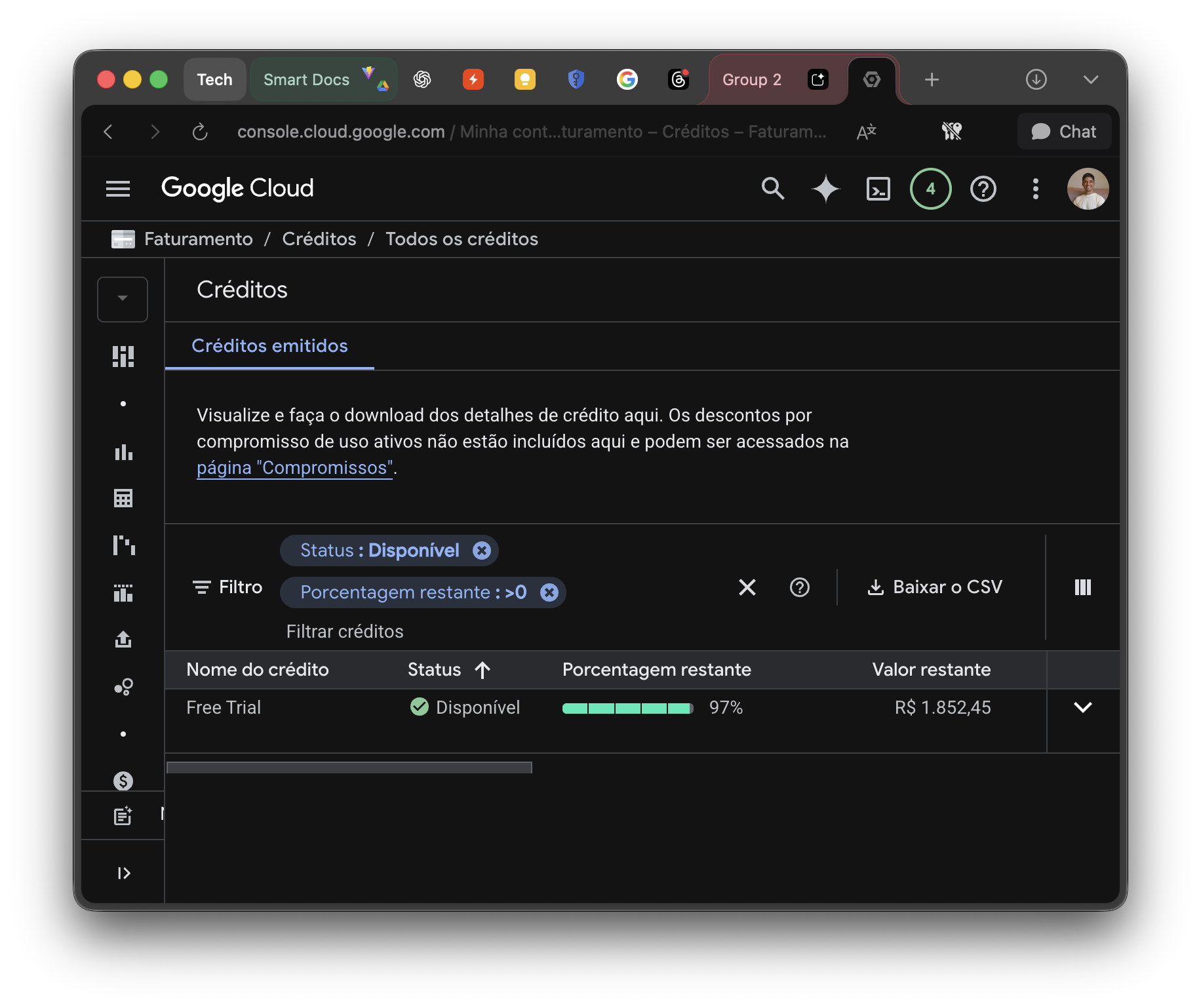The image size is (1201, 1008).
Task: Click the Free Trial credit name
Action: click(x=224, y=708)
